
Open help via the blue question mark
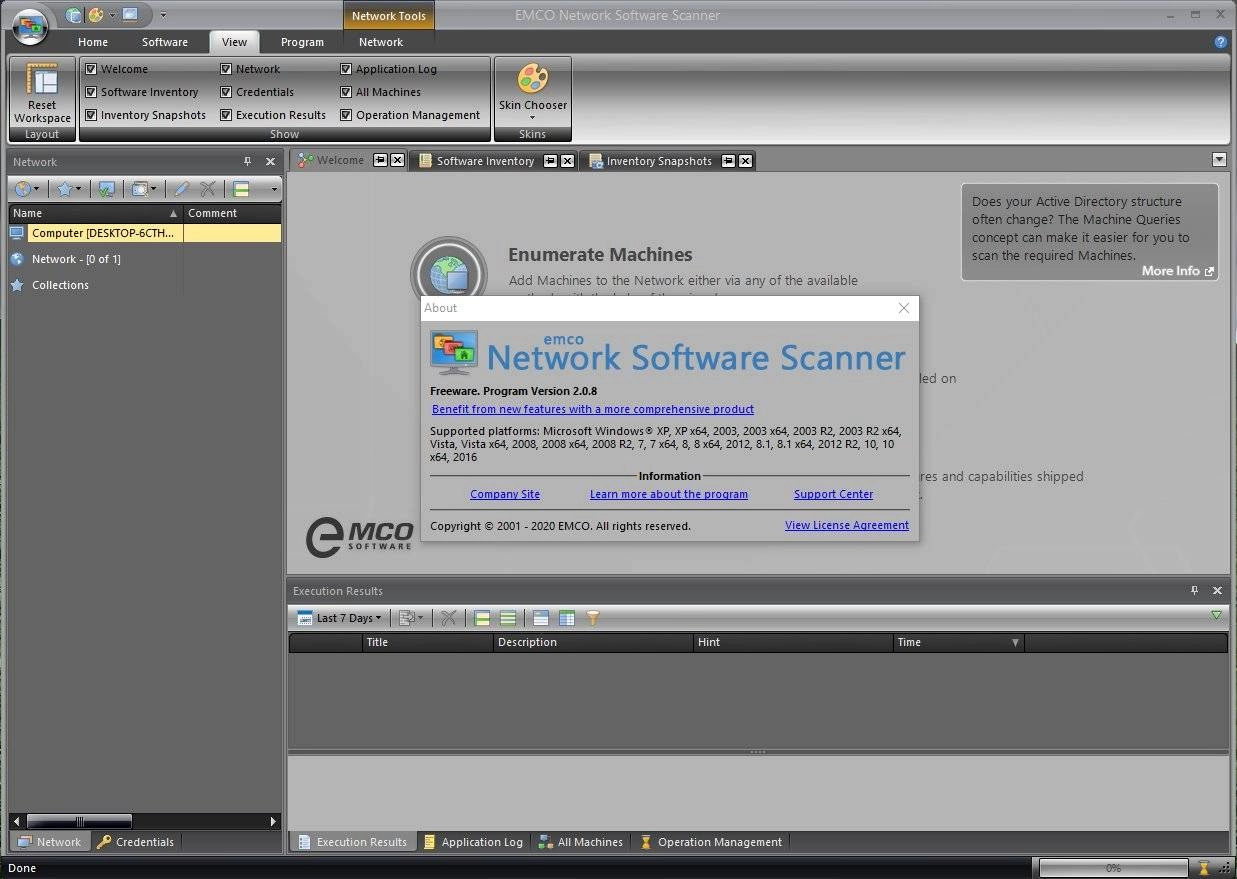coord(1221,42)
